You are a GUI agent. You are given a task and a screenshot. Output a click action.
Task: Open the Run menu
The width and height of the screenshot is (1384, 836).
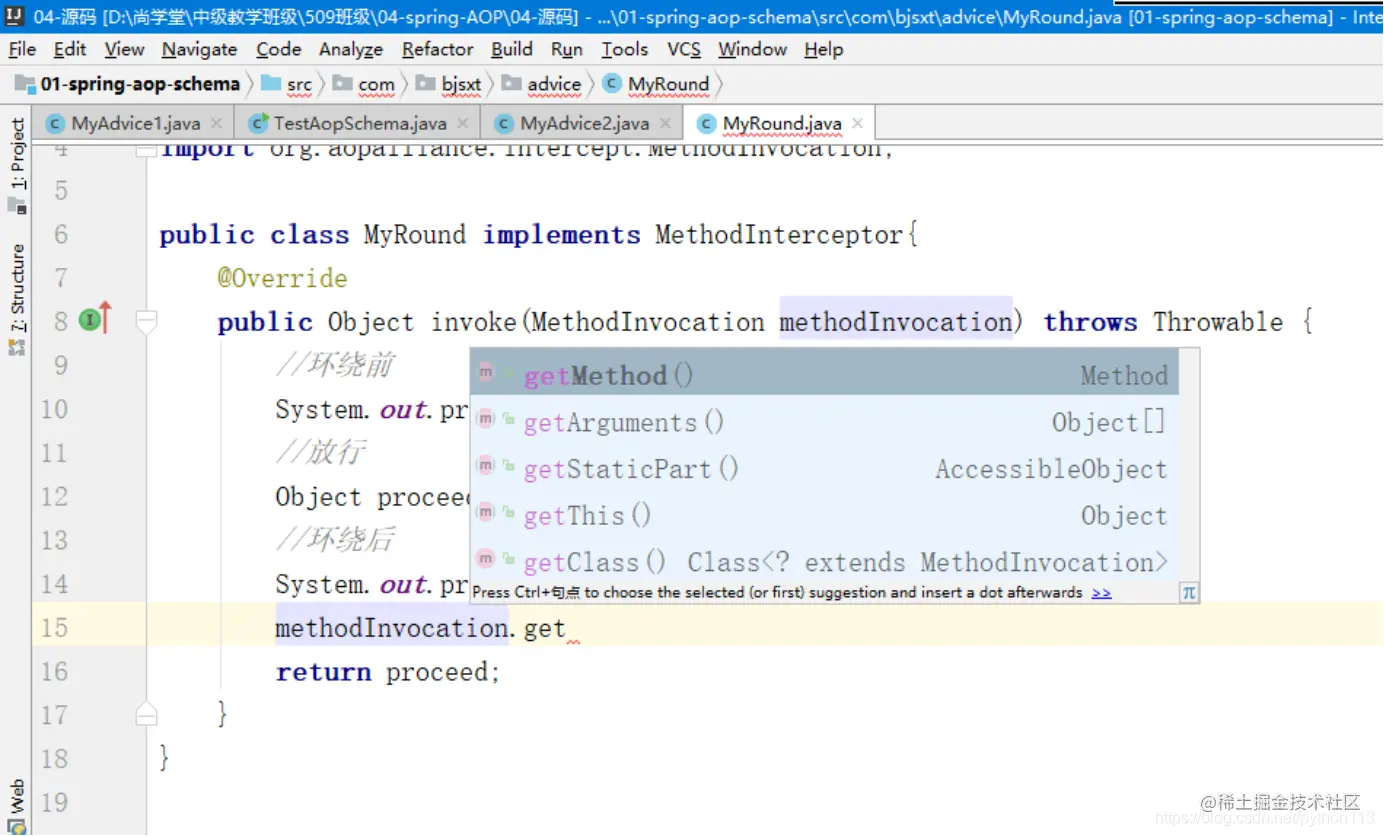pos(567,49)
